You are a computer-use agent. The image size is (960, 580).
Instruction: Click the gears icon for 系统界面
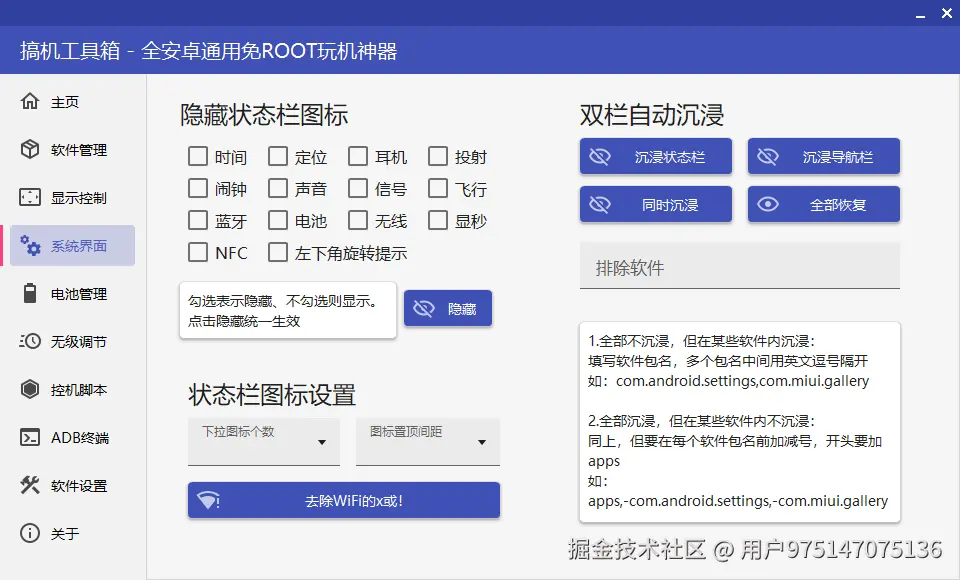(x=29, y=245)
